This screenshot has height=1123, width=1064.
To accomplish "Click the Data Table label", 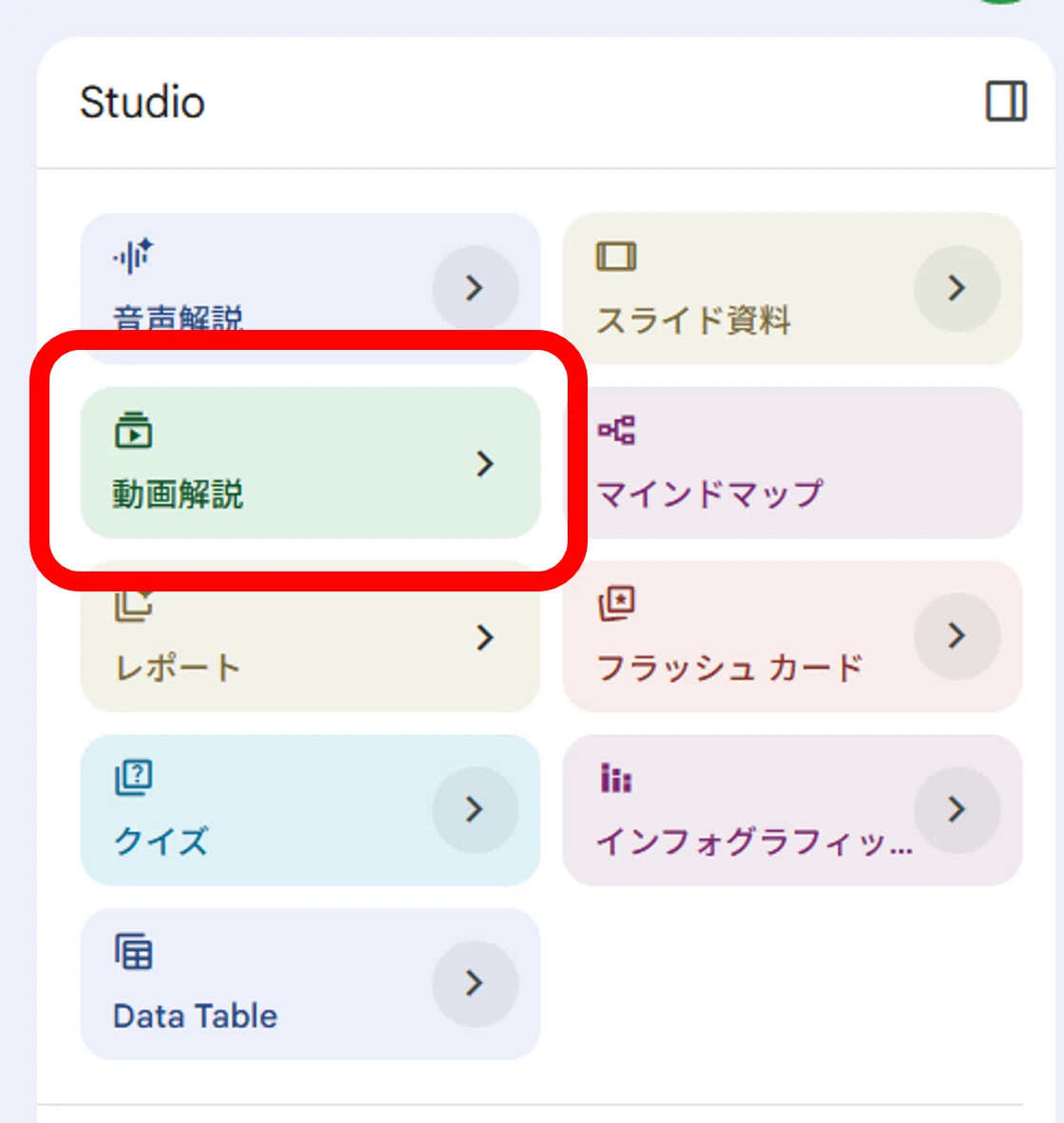I will coord(195,1016).
